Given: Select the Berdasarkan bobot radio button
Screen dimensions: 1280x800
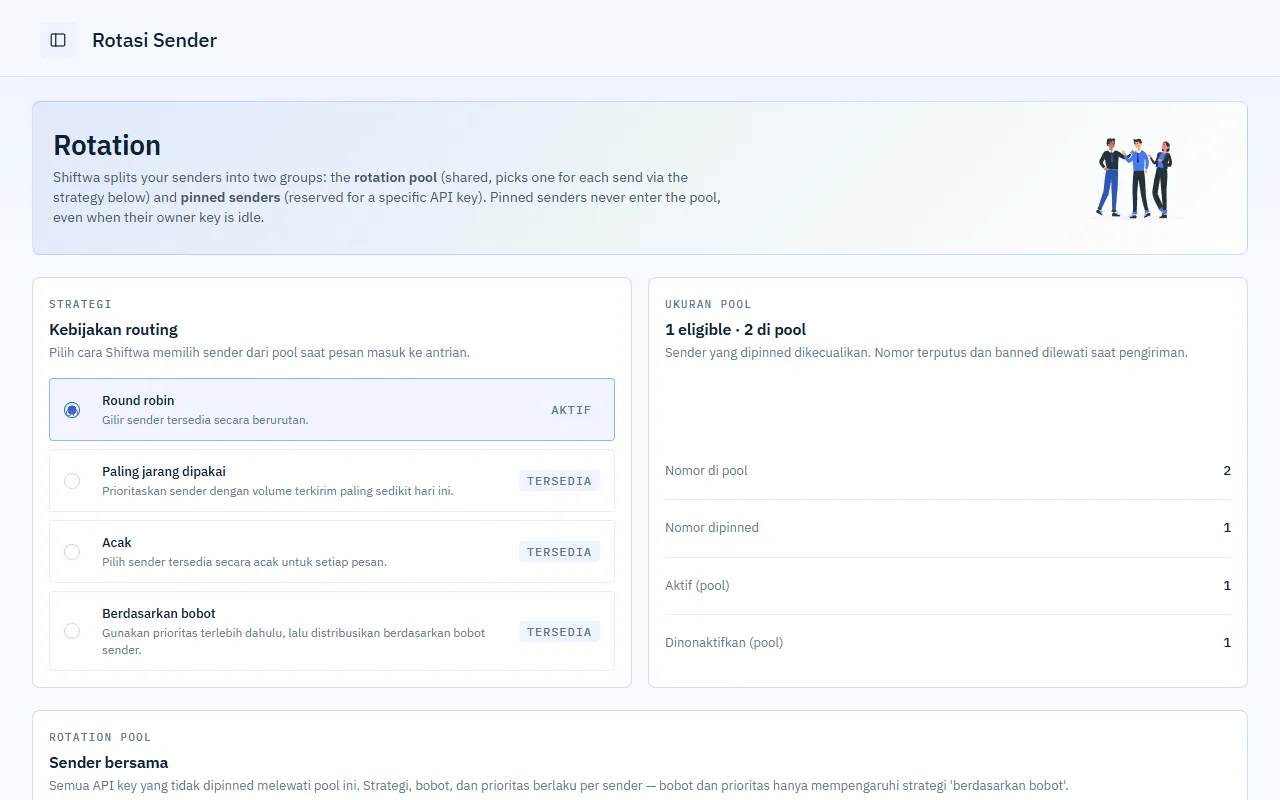Looking at the screenshot, I should pyautogui.click(x=72, y=631).
